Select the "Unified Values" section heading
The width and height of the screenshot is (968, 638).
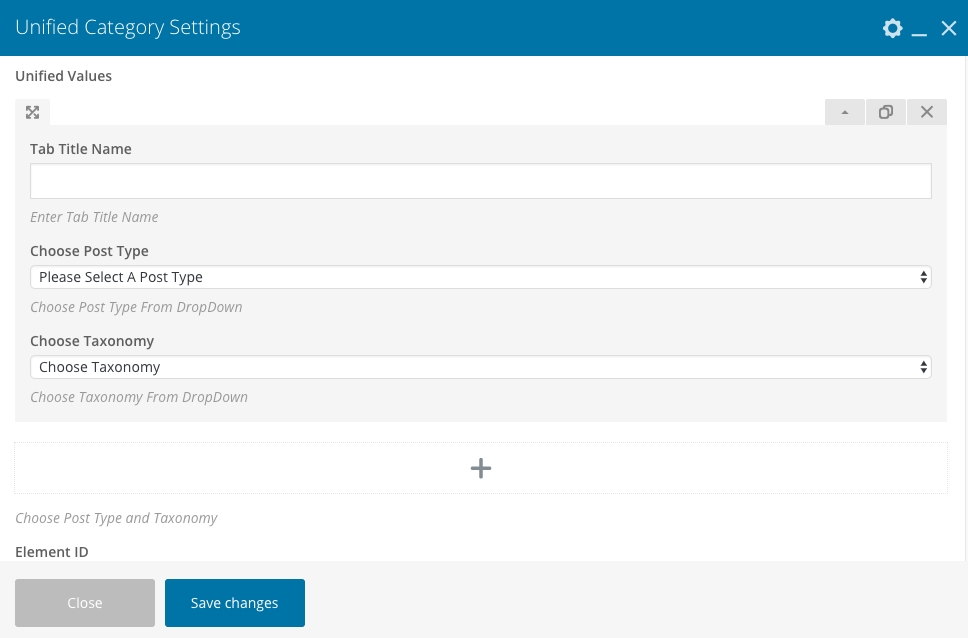point(63,76)
